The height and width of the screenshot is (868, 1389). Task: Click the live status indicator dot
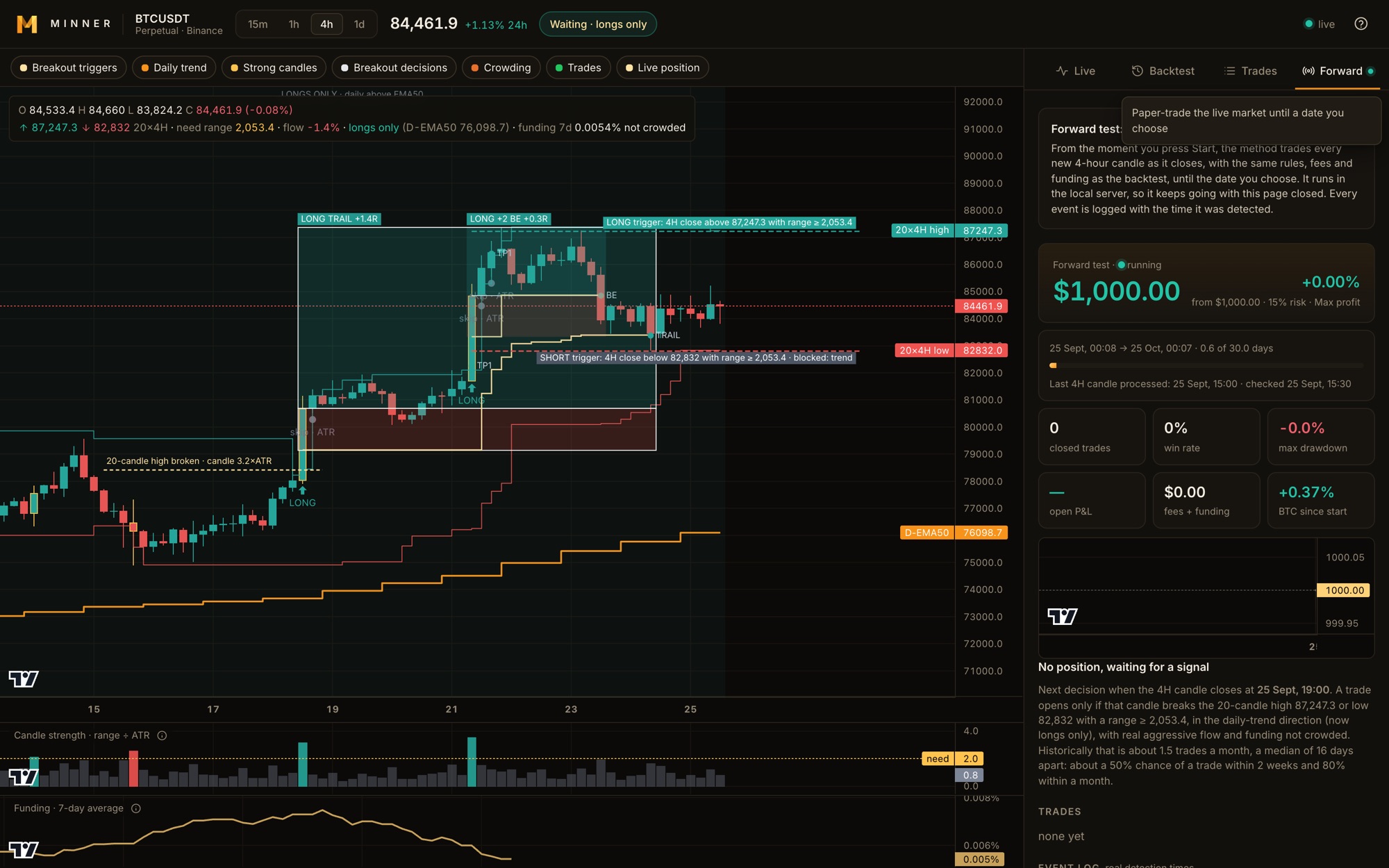1309,24
